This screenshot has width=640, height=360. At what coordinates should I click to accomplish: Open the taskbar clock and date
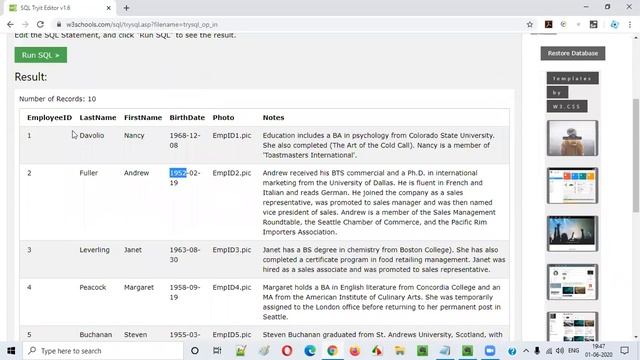[x=598, y=351]
